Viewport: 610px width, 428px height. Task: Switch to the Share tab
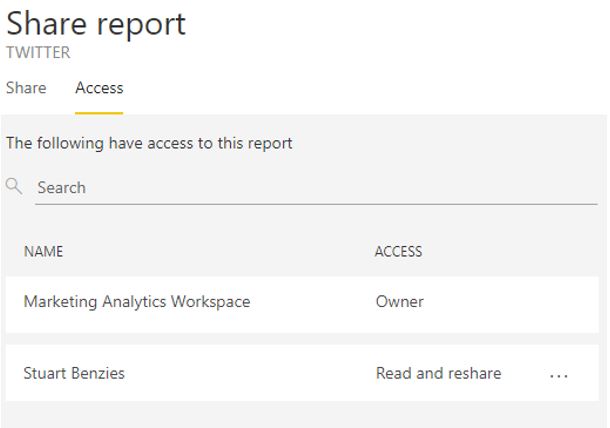point(26,88)
